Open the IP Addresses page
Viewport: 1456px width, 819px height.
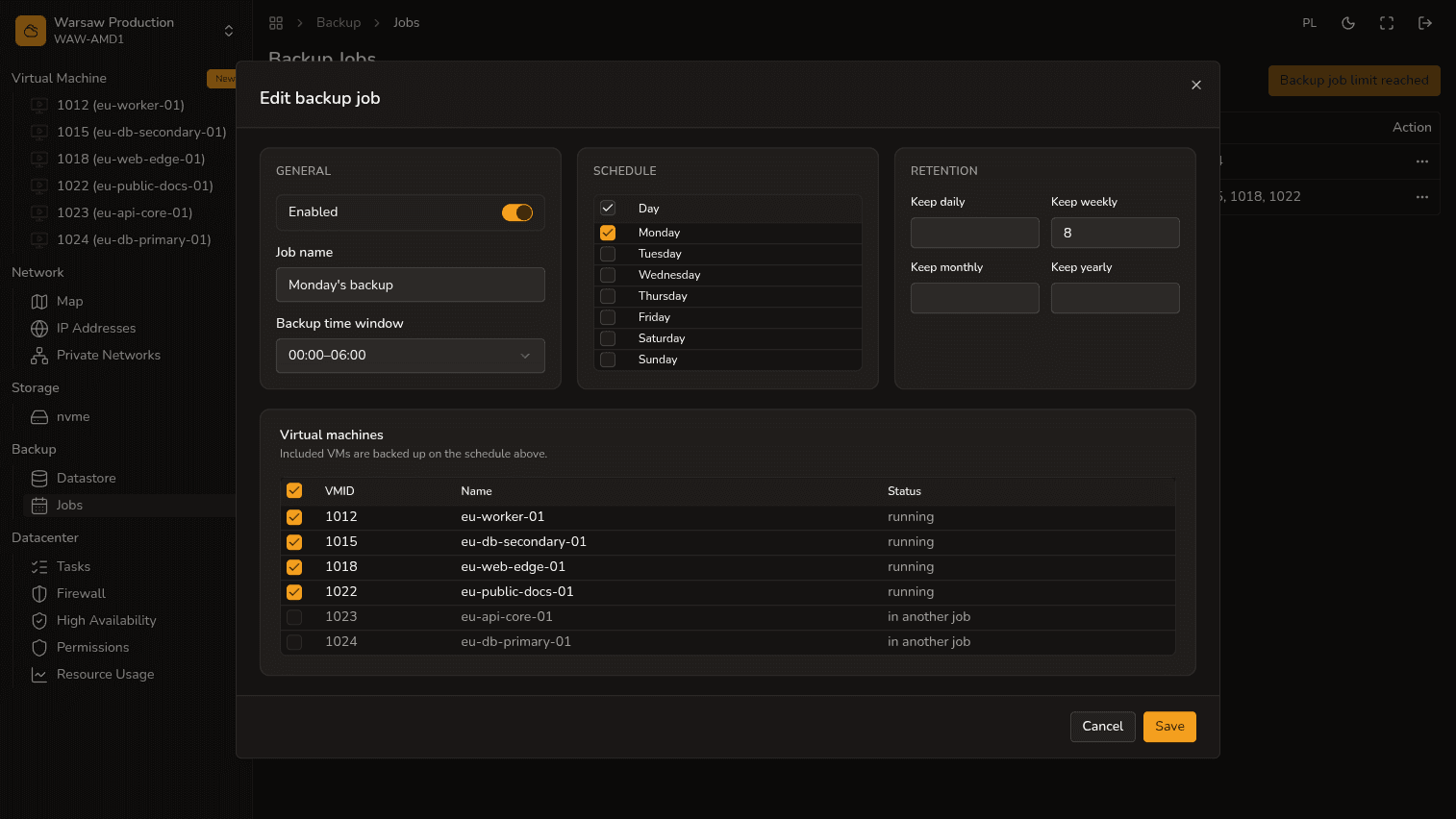[x=96, y=328]
